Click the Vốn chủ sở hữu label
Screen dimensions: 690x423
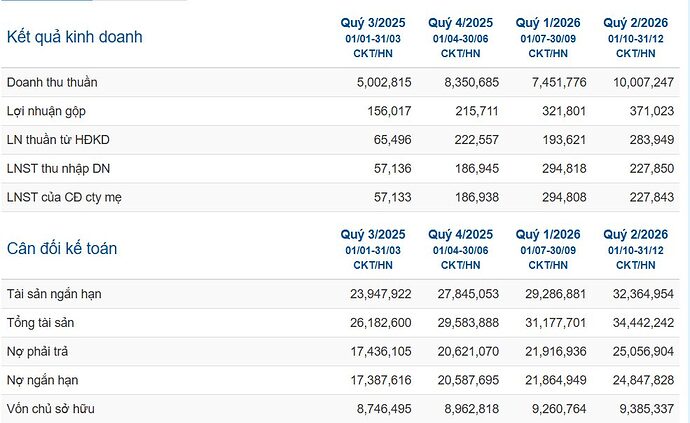point(50,409)
